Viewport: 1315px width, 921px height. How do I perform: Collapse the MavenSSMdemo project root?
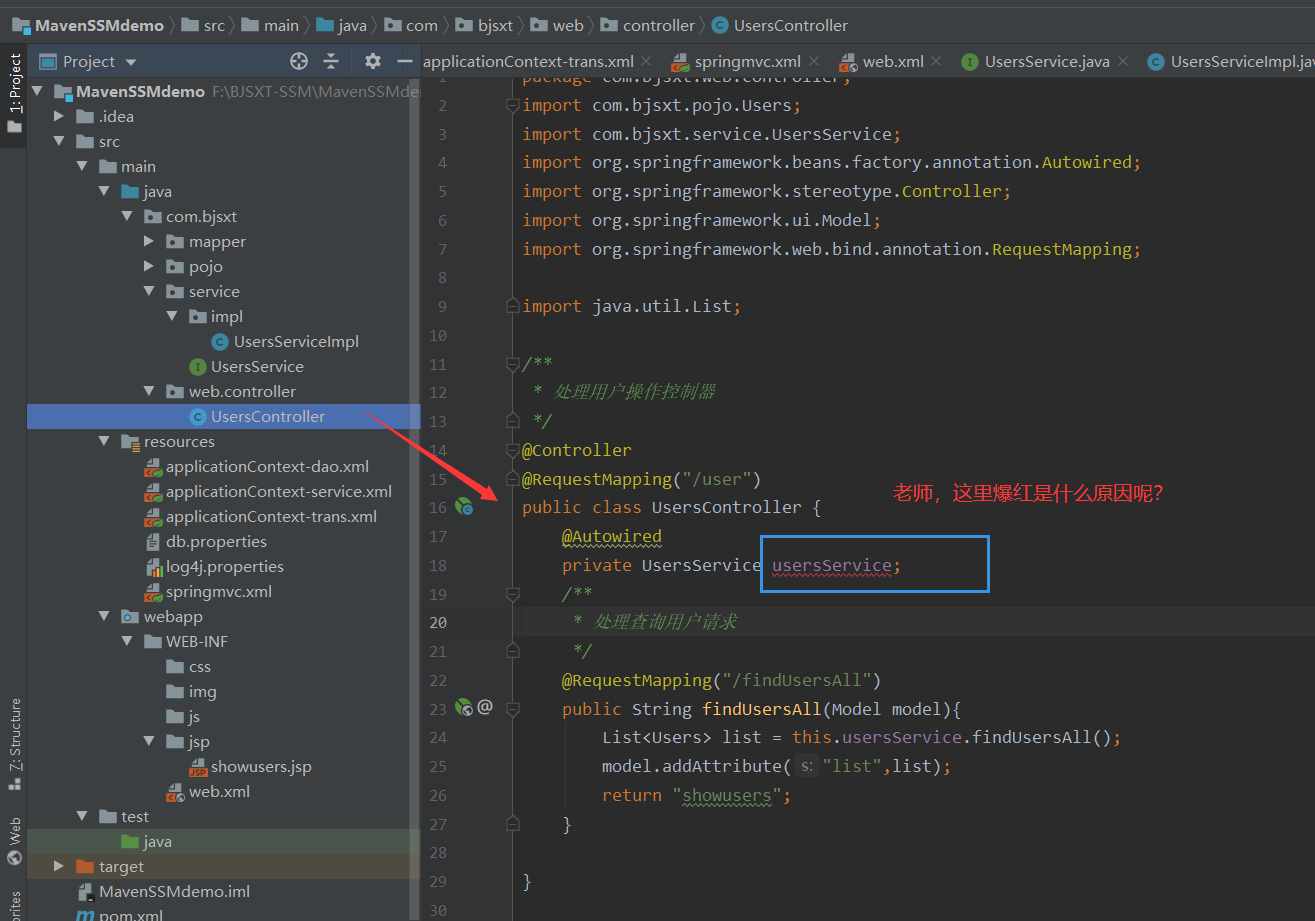pos(38,91)
